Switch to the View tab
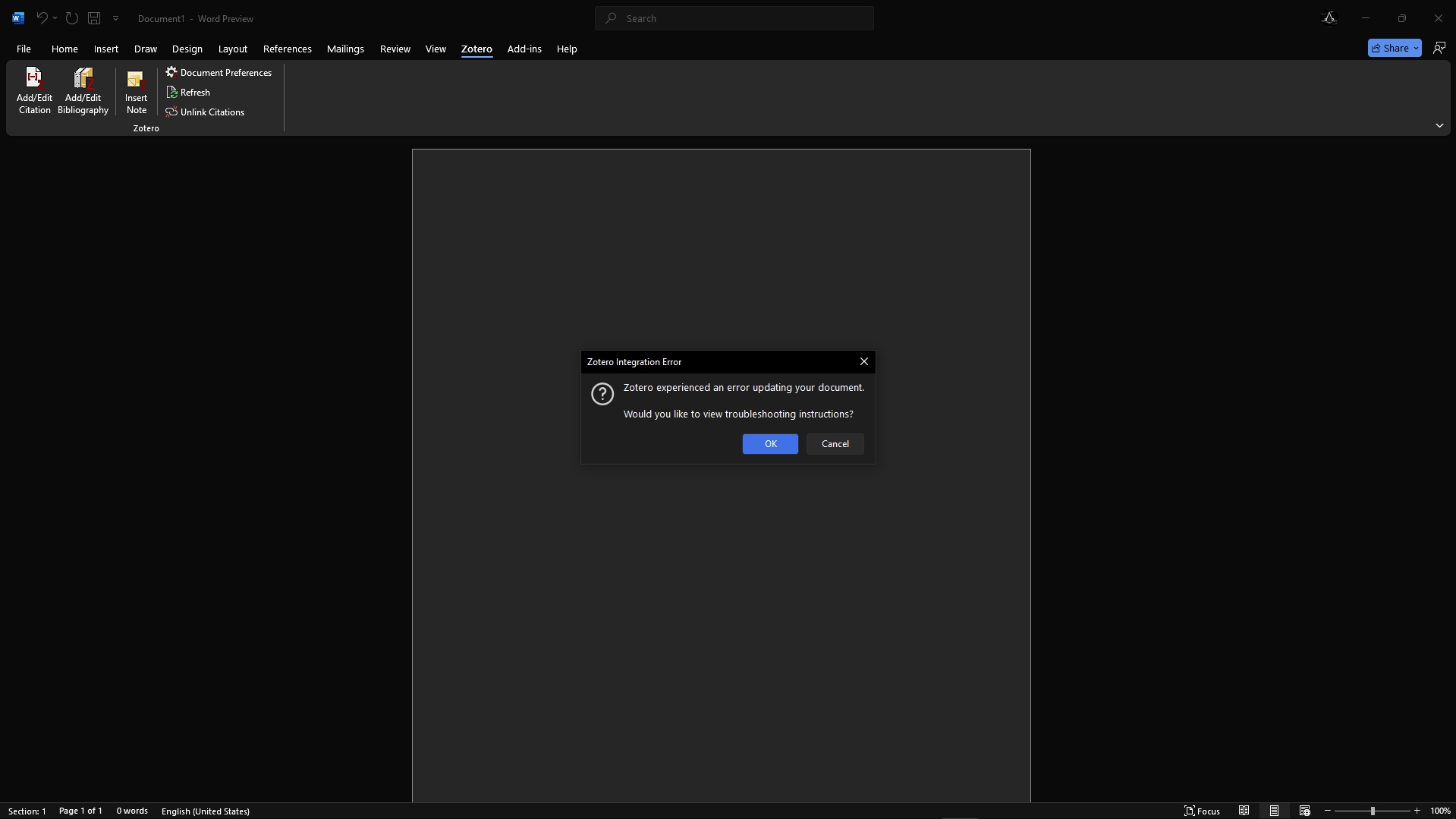The width and height of the screenshot is (1456, 819). click(x=436, y=49)
